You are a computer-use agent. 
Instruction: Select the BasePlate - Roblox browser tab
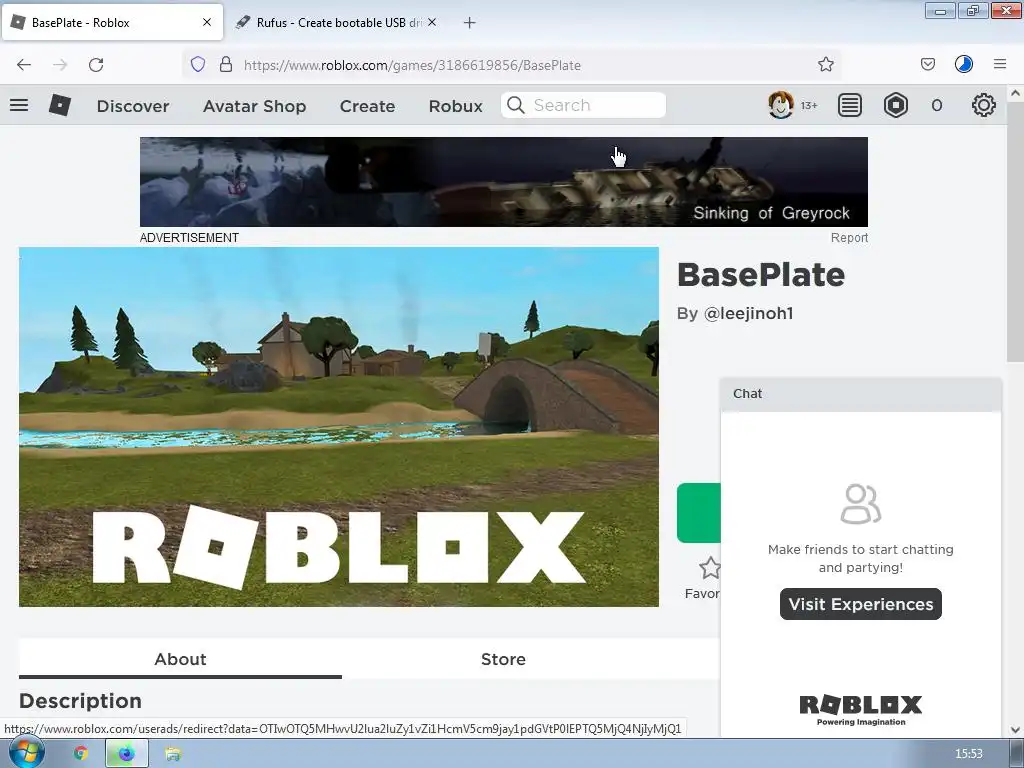pyautogui.click(x=112, y=22)
